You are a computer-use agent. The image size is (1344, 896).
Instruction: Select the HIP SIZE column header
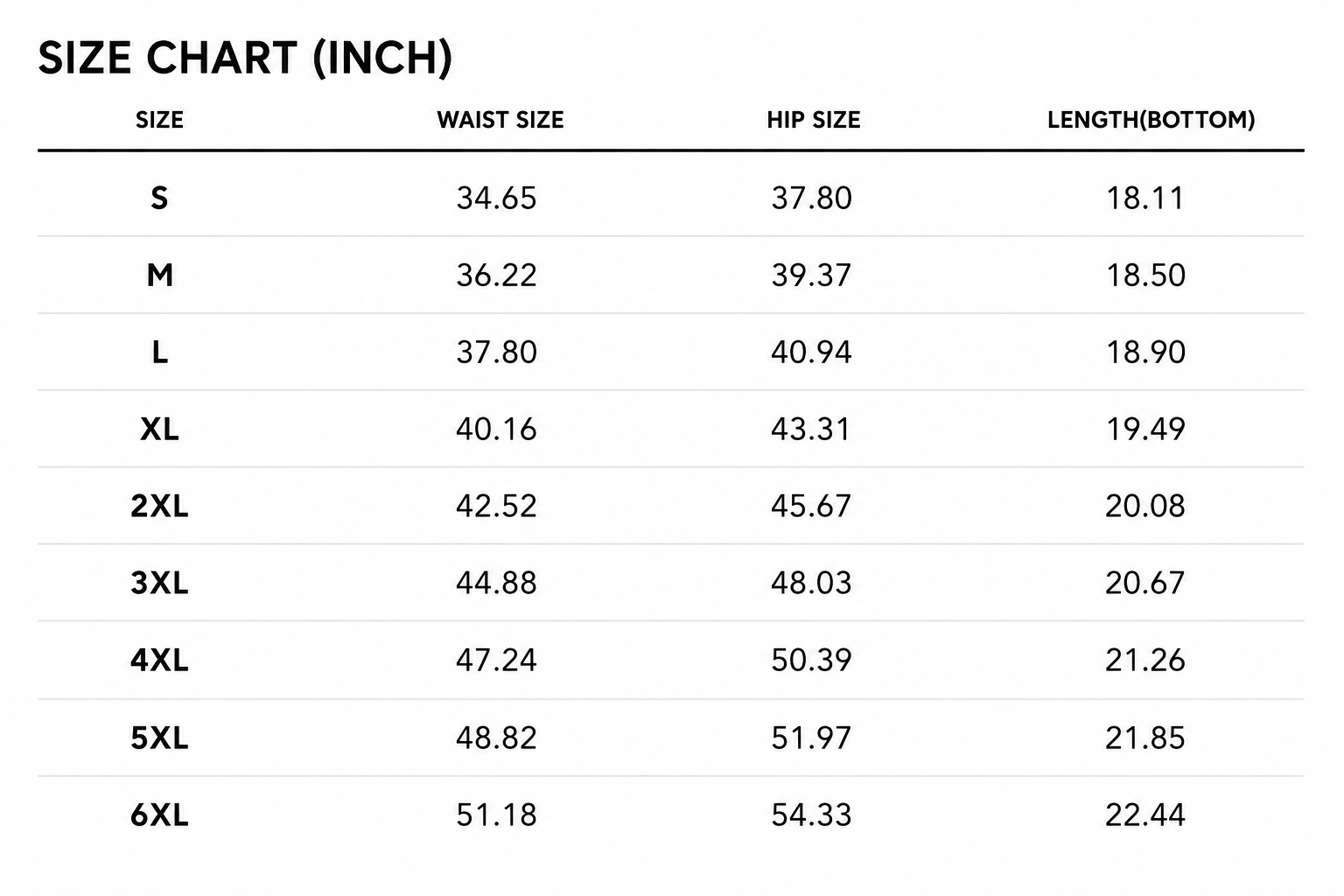pyautogui.click(x=814, y=120)
